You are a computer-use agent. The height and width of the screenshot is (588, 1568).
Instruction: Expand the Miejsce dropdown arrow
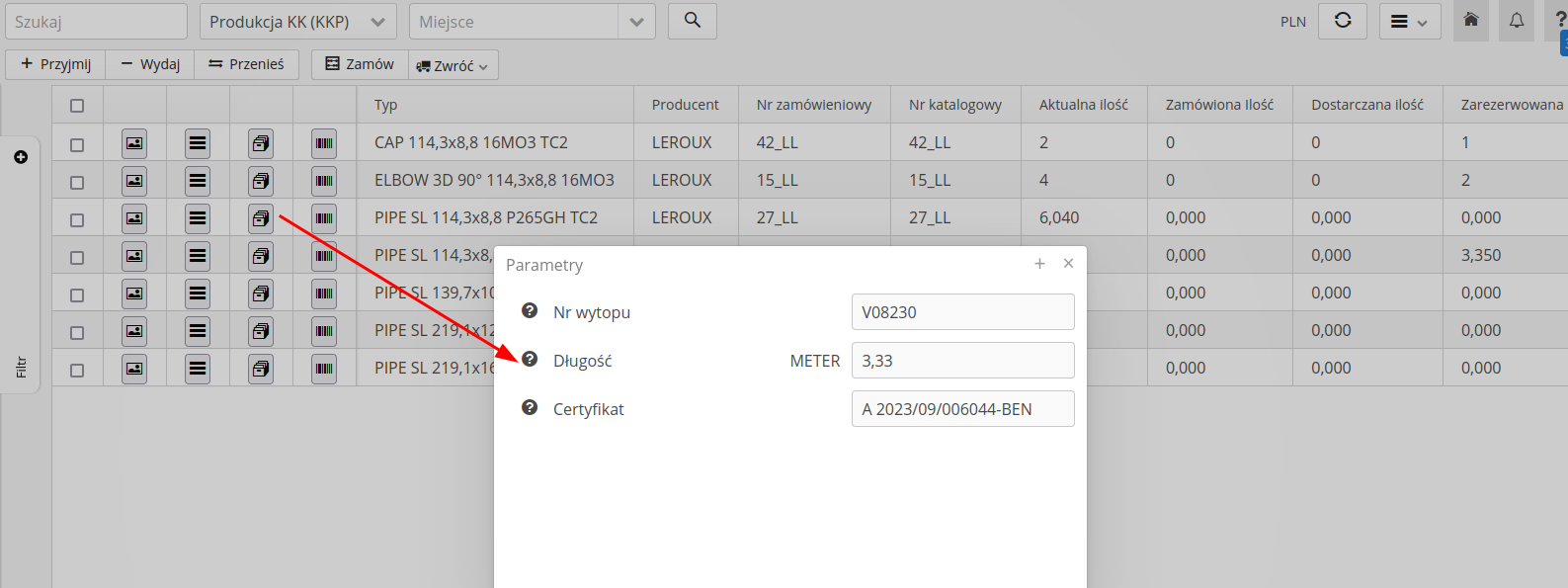[x=636, y=22]
